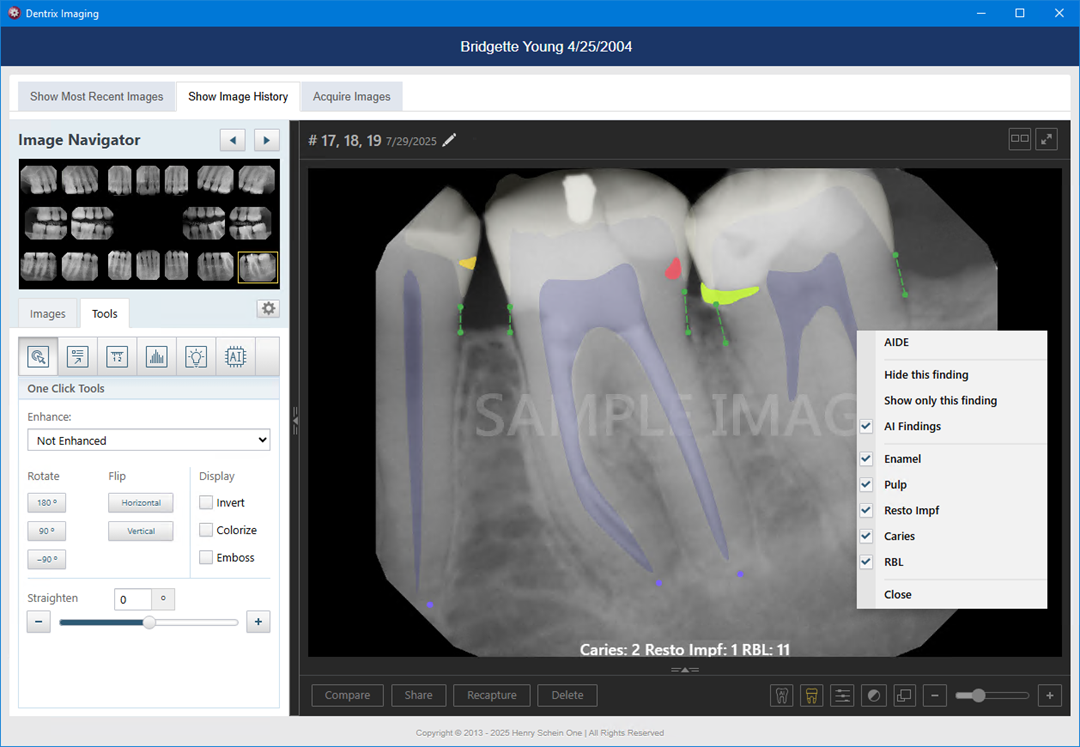The image size is (1080, 747).
Task: Rotate image -90 degrees
Action: coord(47,559)
